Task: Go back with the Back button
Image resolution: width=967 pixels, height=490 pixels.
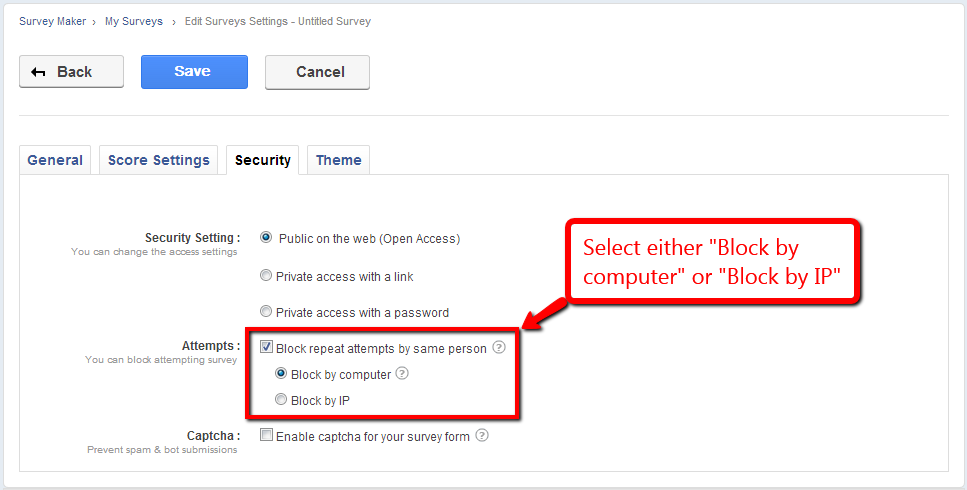Action: coord(71,72)
